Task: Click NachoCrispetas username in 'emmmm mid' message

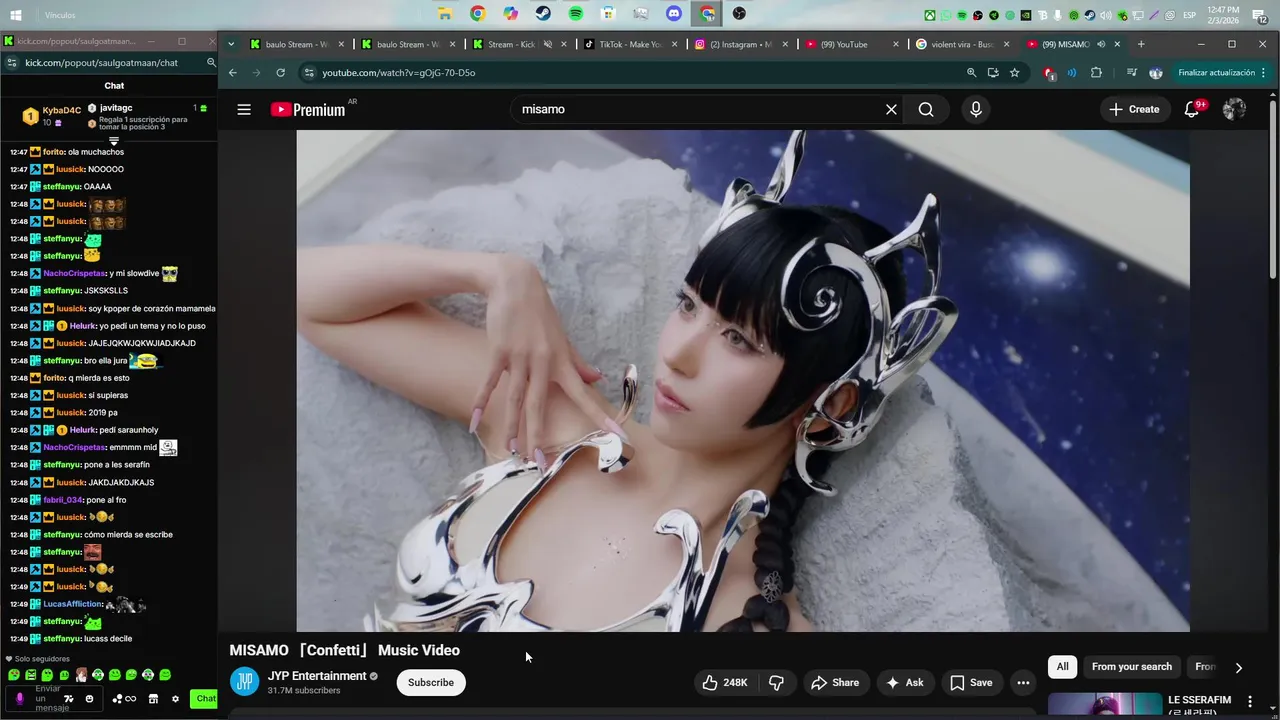Action: 74,447
